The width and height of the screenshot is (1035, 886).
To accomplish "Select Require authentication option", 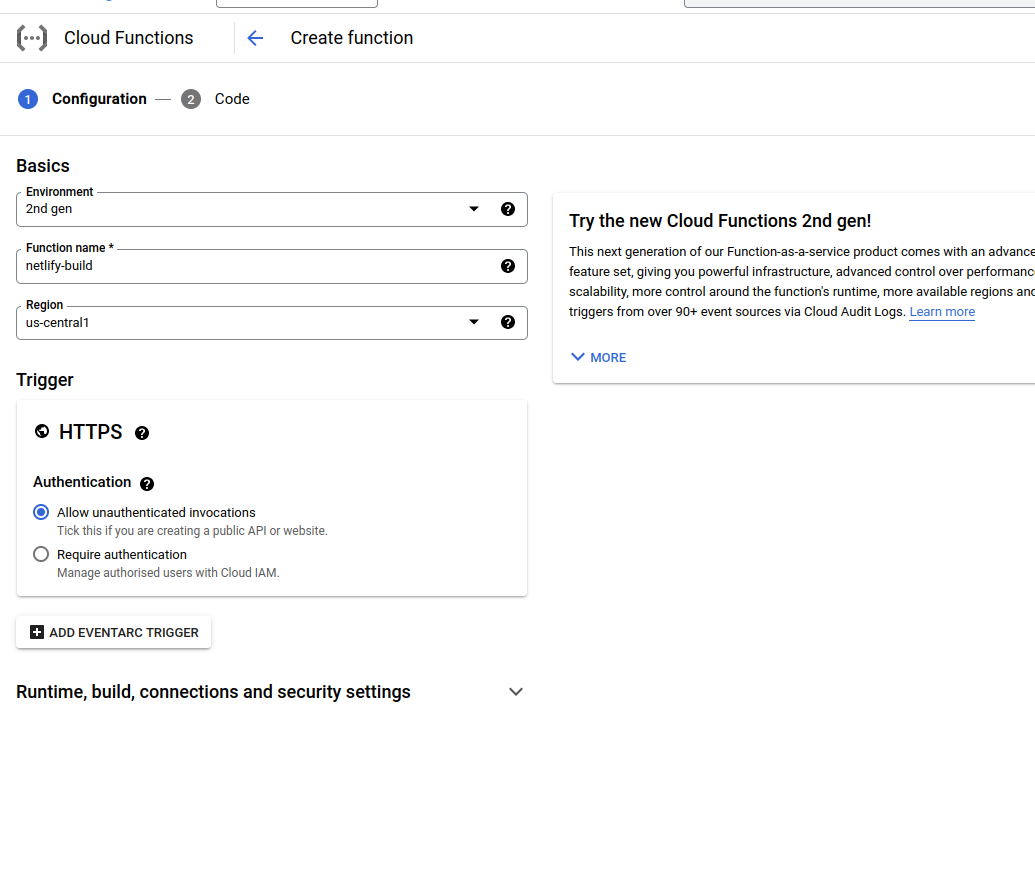I will tap(41, 555).
